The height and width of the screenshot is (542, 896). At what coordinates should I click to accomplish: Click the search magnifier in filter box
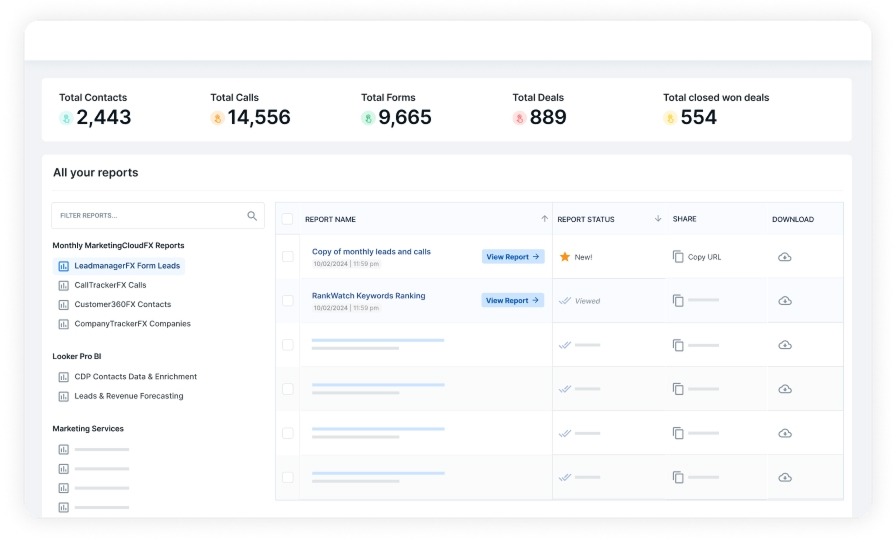tap(252, 216)
